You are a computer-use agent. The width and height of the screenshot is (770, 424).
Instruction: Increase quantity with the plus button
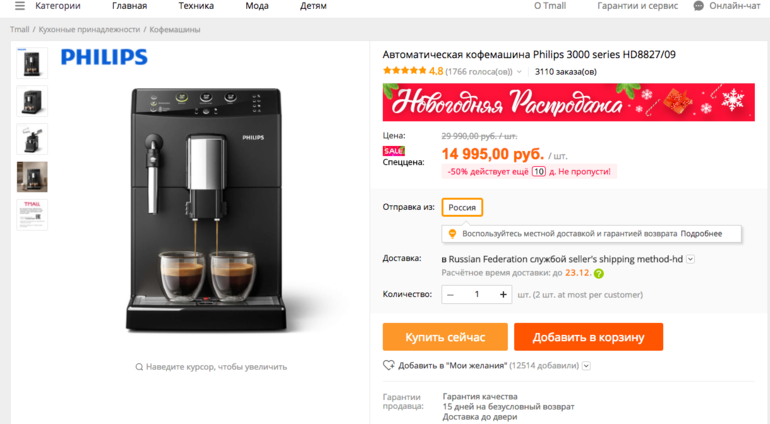[x=503, y=294]
